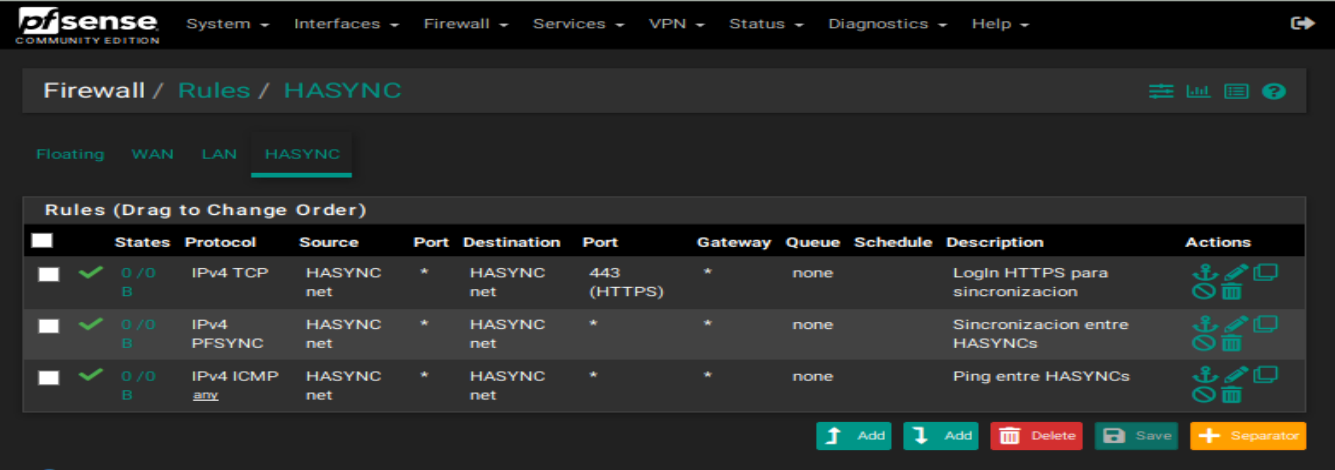Edit the Sincronizacion entre HASYNCs rule

pyautogui.click(x=1236, y=324)
